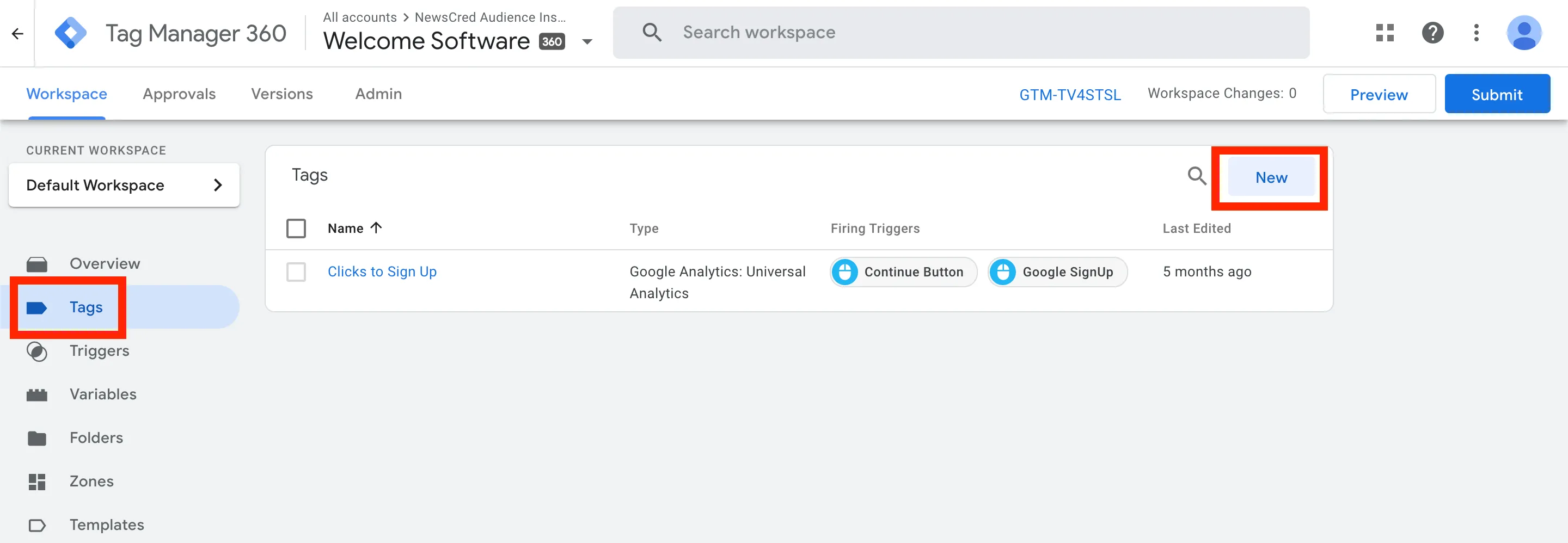Focus the Search workspace field
The image size is (1568, 543).
point(961,32)
